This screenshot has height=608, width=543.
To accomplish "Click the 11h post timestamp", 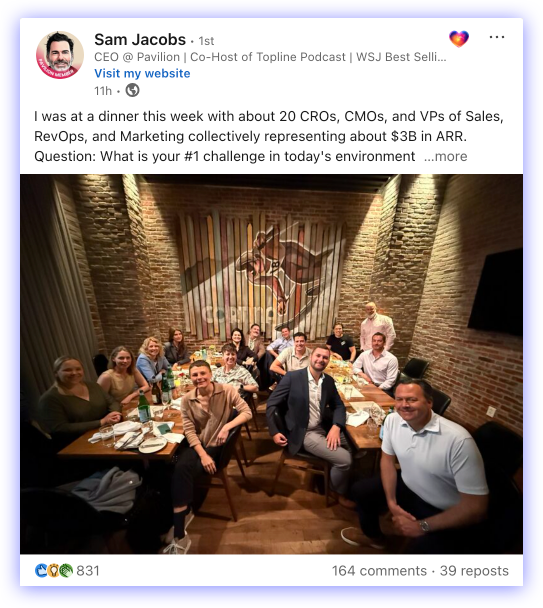I will pos(103,91).
